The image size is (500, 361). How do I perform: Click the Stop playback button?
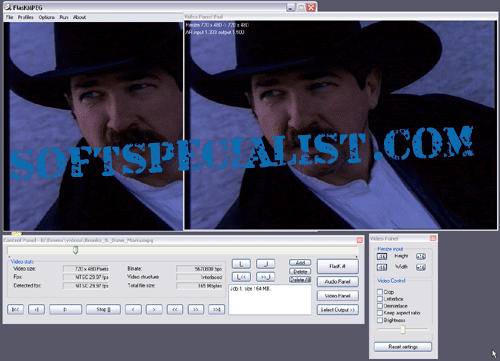[103, 309]
